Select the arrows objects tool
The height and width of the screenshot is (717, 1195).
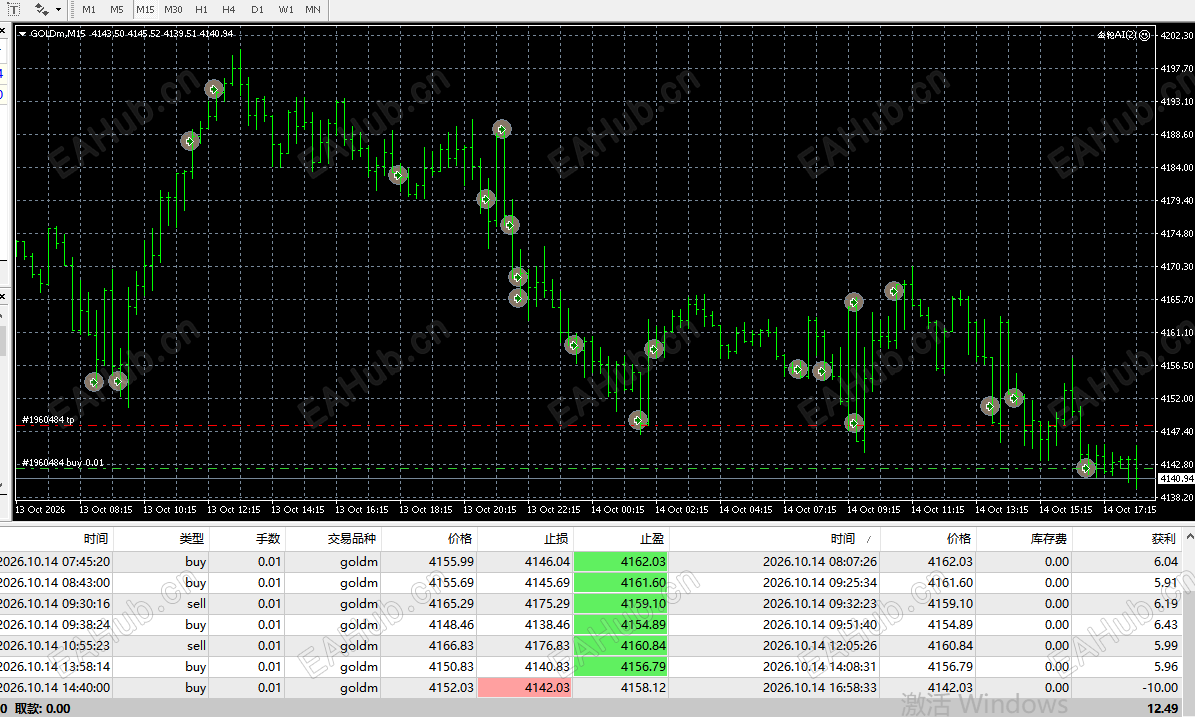click(41, 10)
